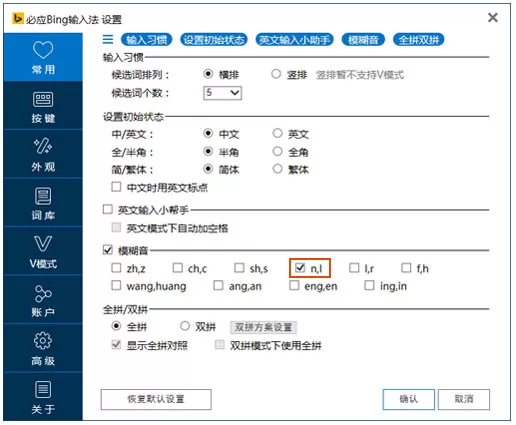Uncheck n,l fuzzy pinyin
This screenshot has height=425, width=516.
pos(300,268)
